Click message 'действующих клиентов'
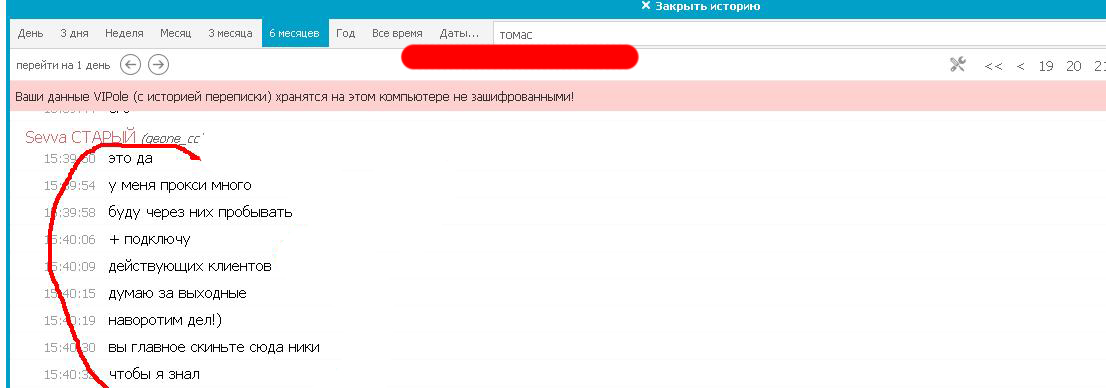The width and height of the screenshot is (1106, 388). [190, 267]
